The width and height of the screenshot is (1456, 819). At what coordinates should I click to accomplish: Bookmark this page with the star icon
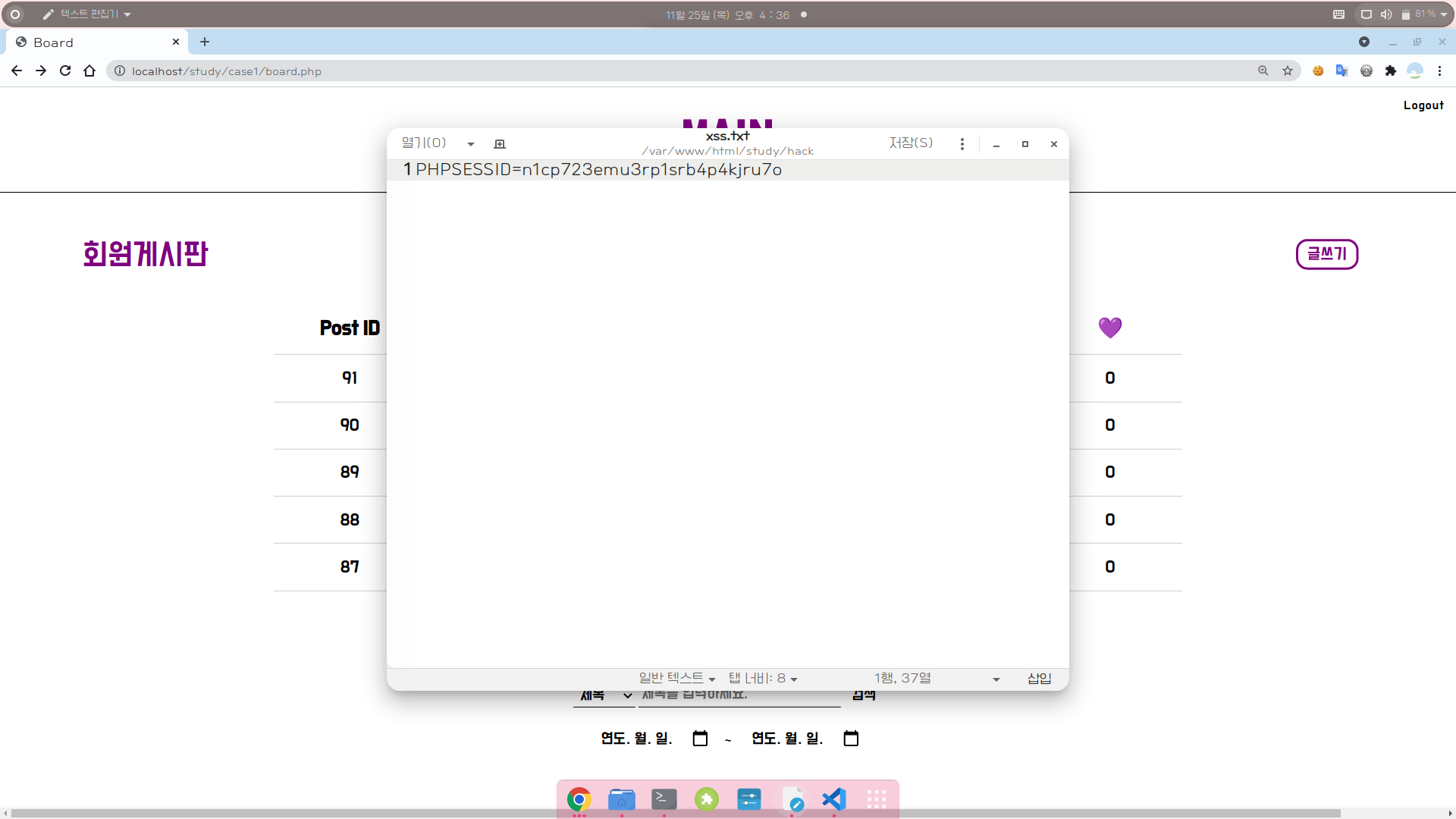tap(1288, 71)
